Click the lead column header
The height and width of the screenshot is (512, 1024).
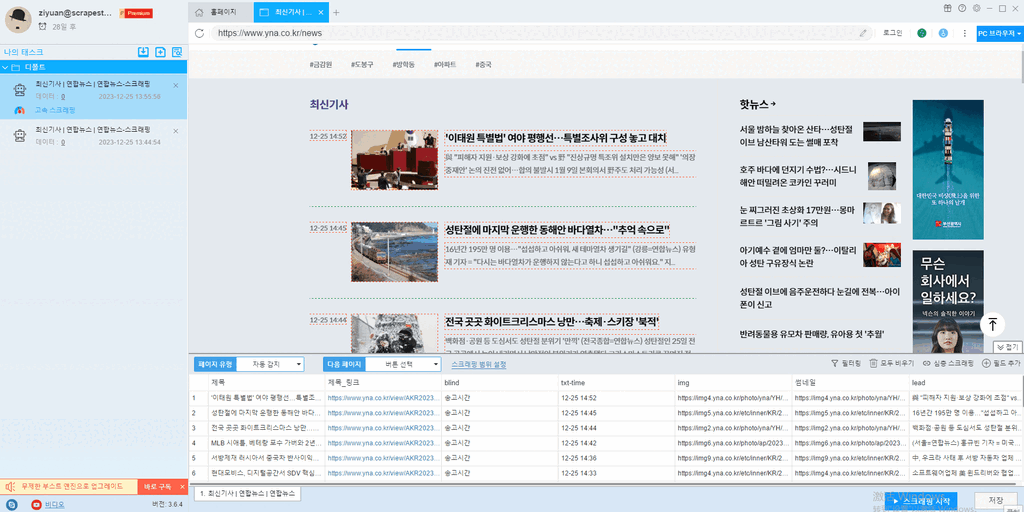tap(966, 381)
